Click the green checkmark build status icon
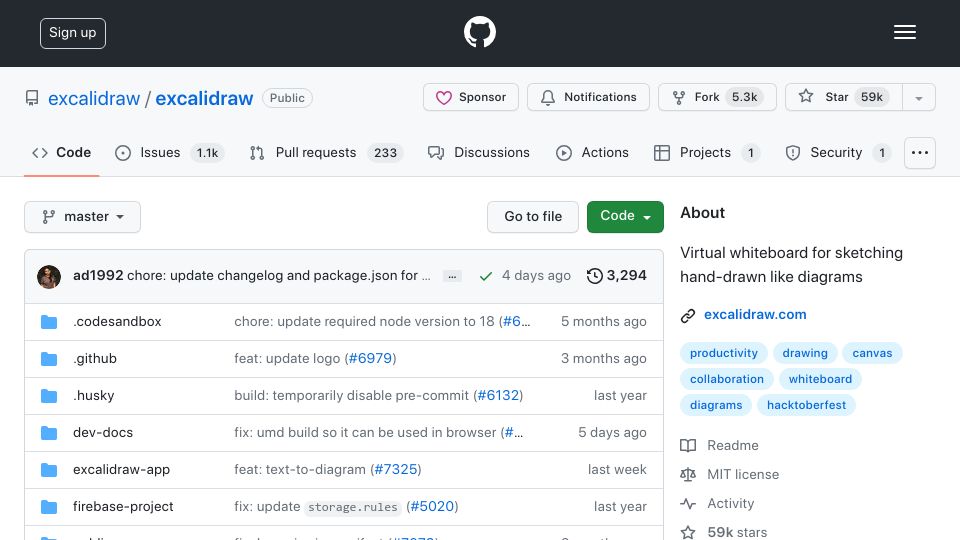 (486, 276)
